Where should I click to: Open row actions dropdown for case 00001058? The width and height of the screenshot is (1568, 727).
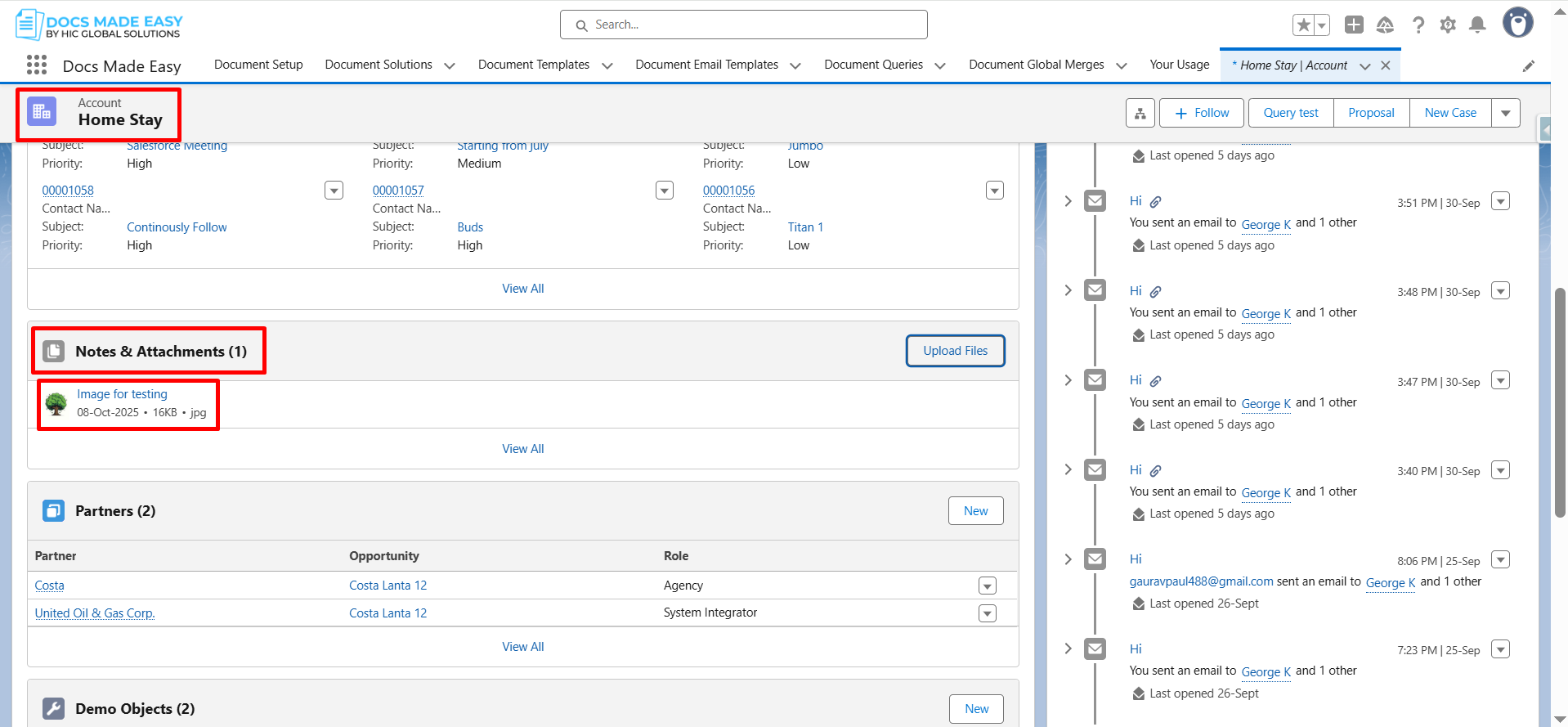[x=334, y=191]
